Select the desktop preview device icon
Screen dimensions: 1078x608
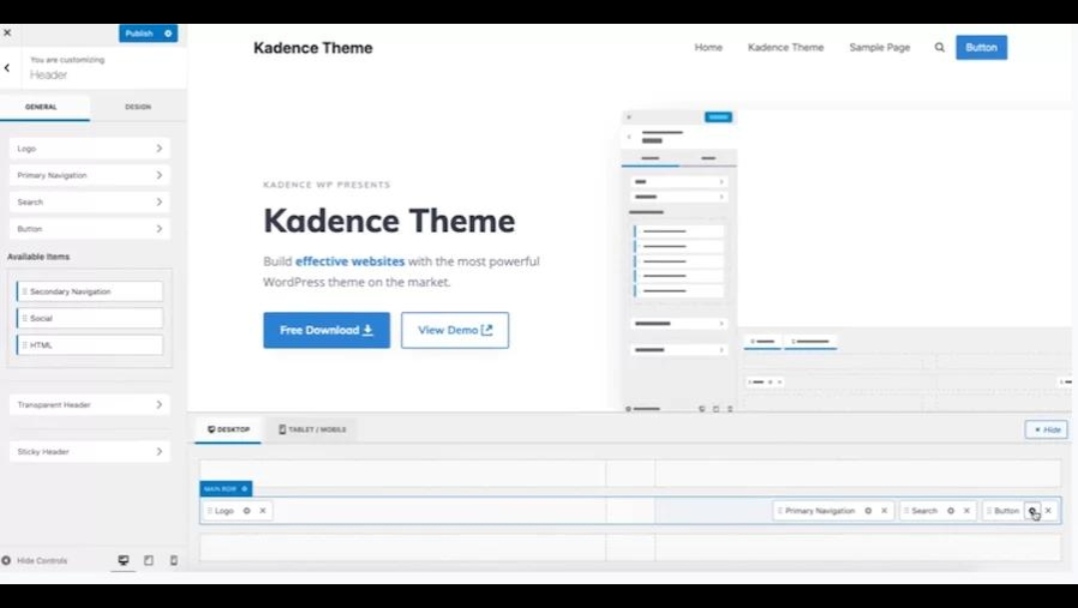pos(122,561)
